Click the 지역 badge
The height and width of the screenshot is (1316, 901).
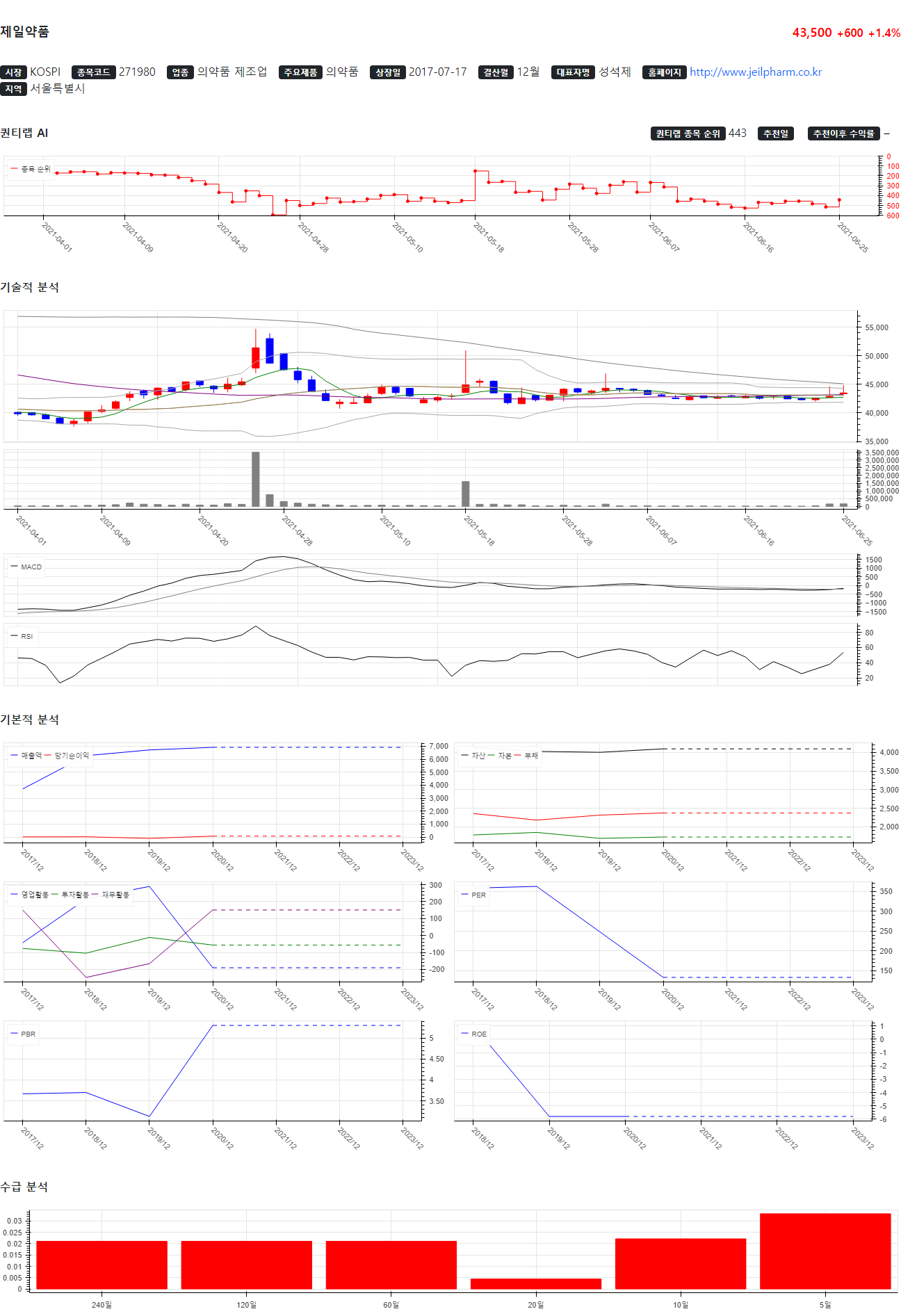tap(13, 89)
